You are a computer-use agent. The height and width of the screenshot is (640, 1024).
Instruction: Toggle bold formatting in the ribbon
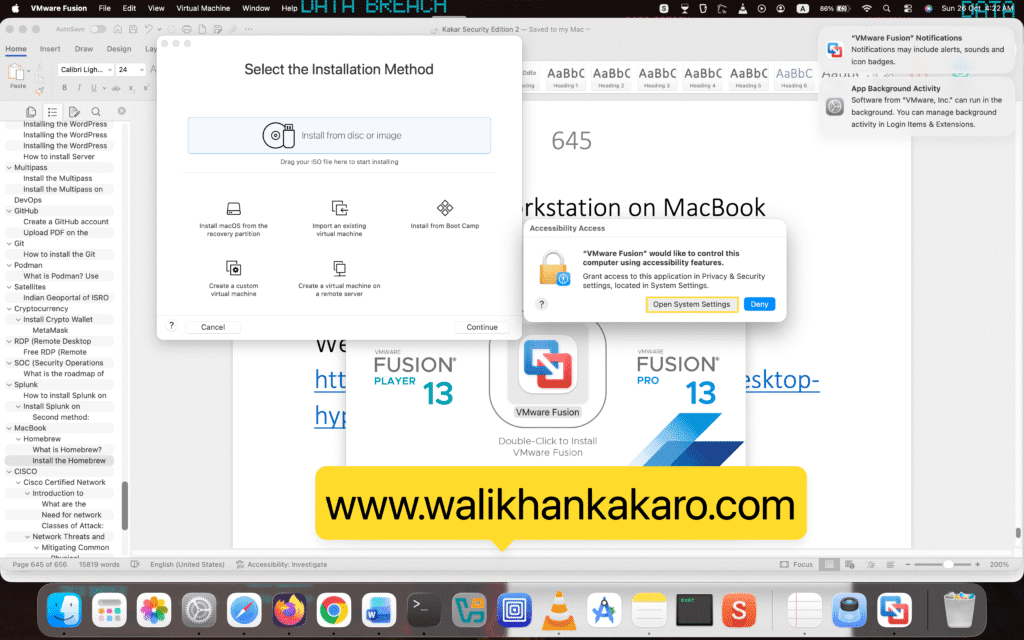point(64,88)
